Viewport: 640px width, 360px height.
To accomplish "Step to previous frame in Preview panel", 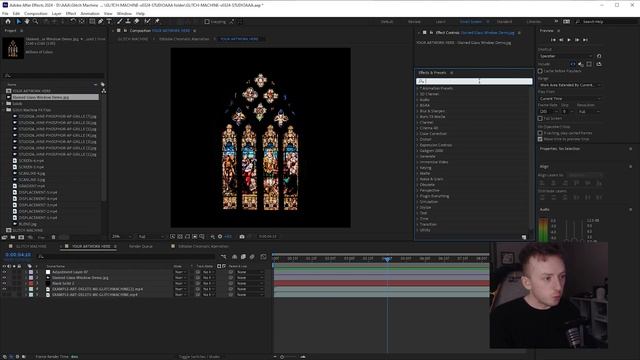I will [561, 40].
